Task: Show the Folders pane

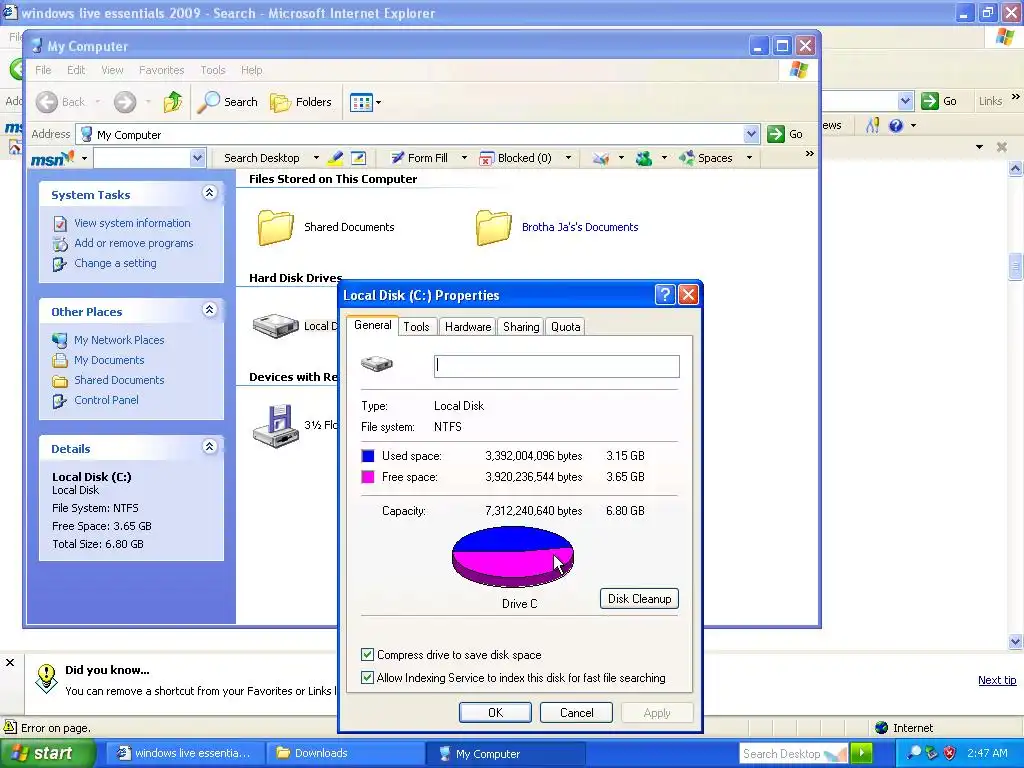Action: (x=301, y=102)
